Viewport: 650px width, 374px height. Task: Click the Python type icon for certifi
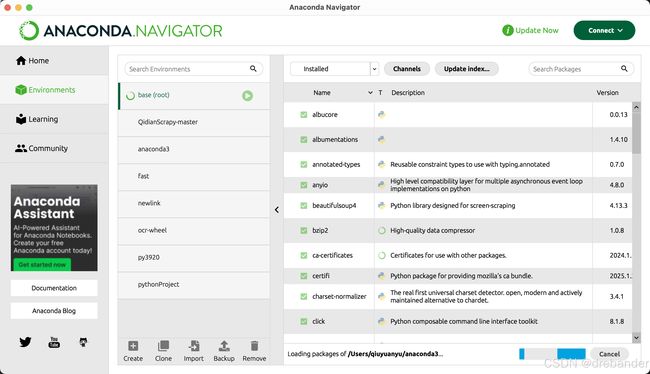[x=381, y=276]
